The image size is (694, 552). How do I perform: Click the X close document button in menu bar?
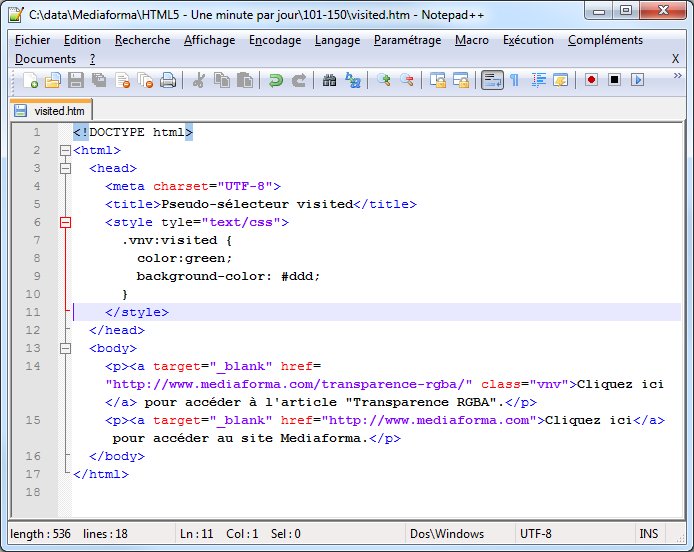pyautogui.click(x=675, y=59)
